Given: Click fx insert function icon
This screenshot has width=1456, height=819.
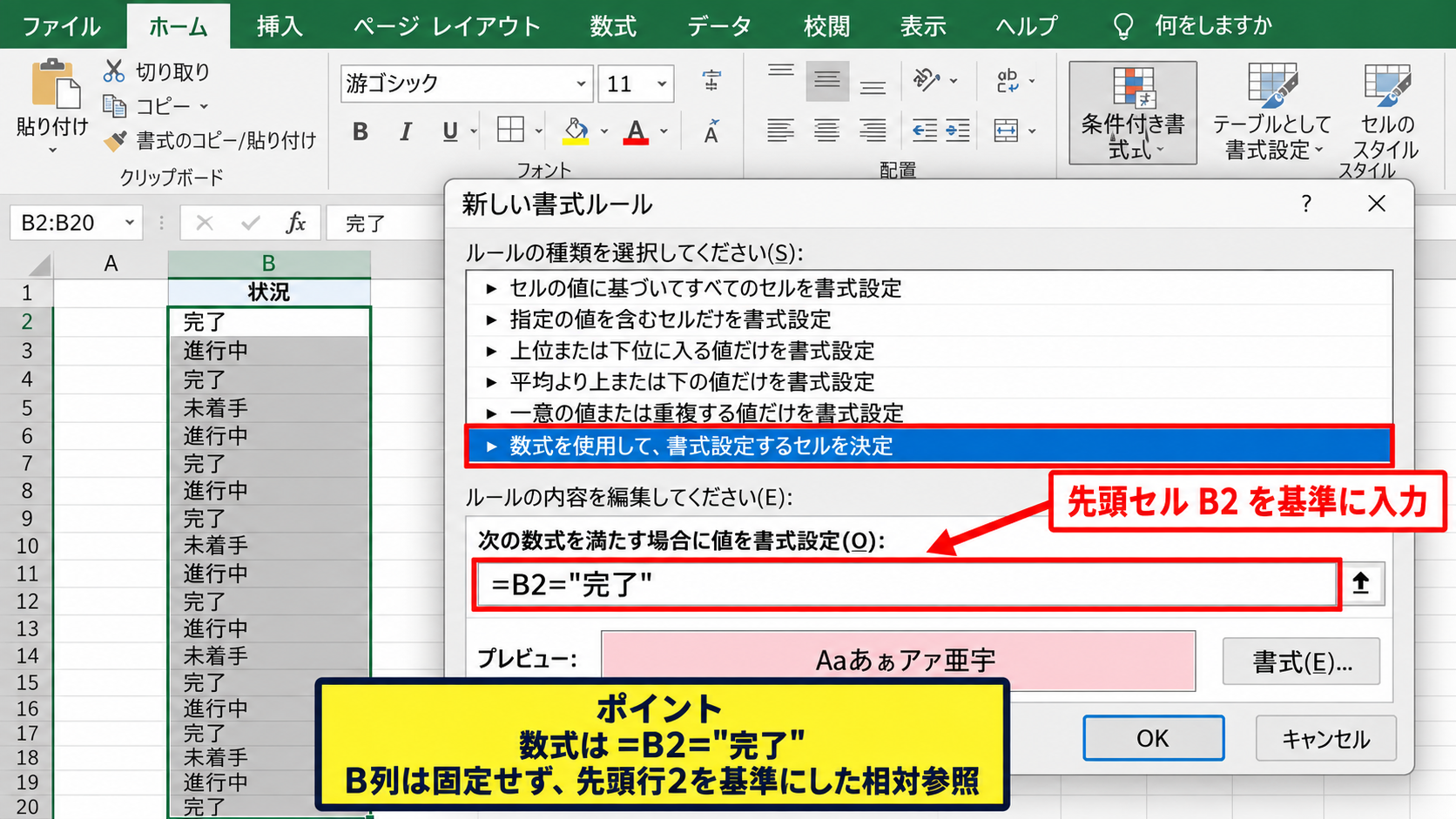Looking at the screenshot, I should (296, 223).
